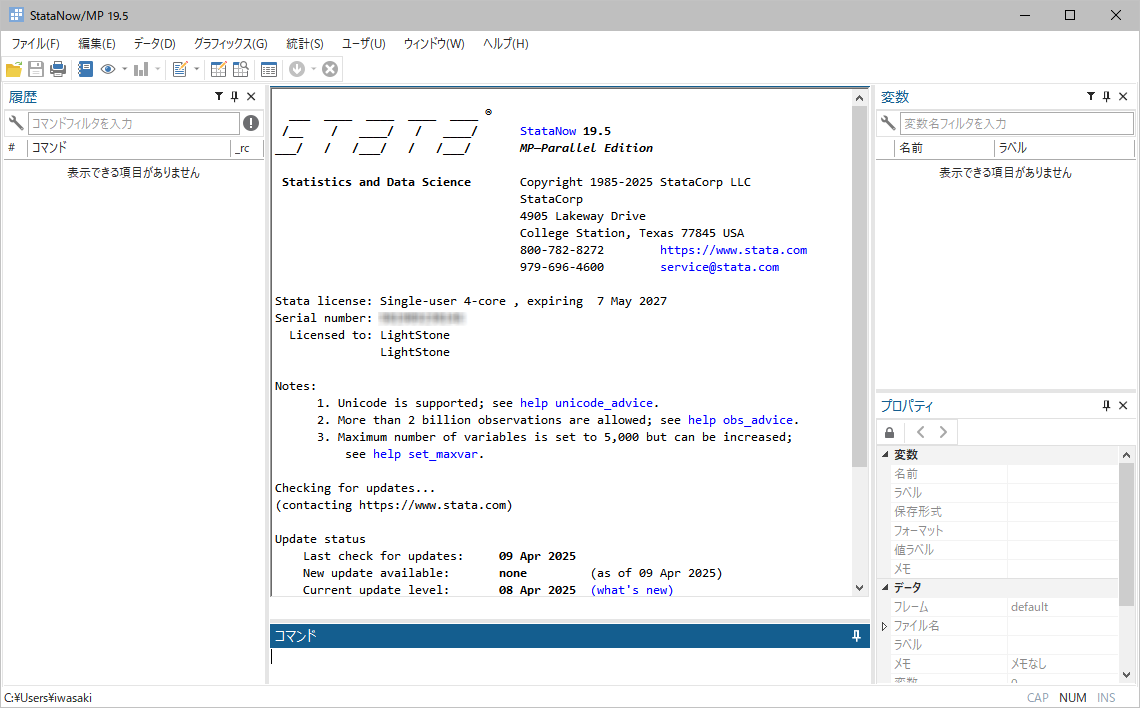Open the Variables Manager table icon

coord(269,69)
